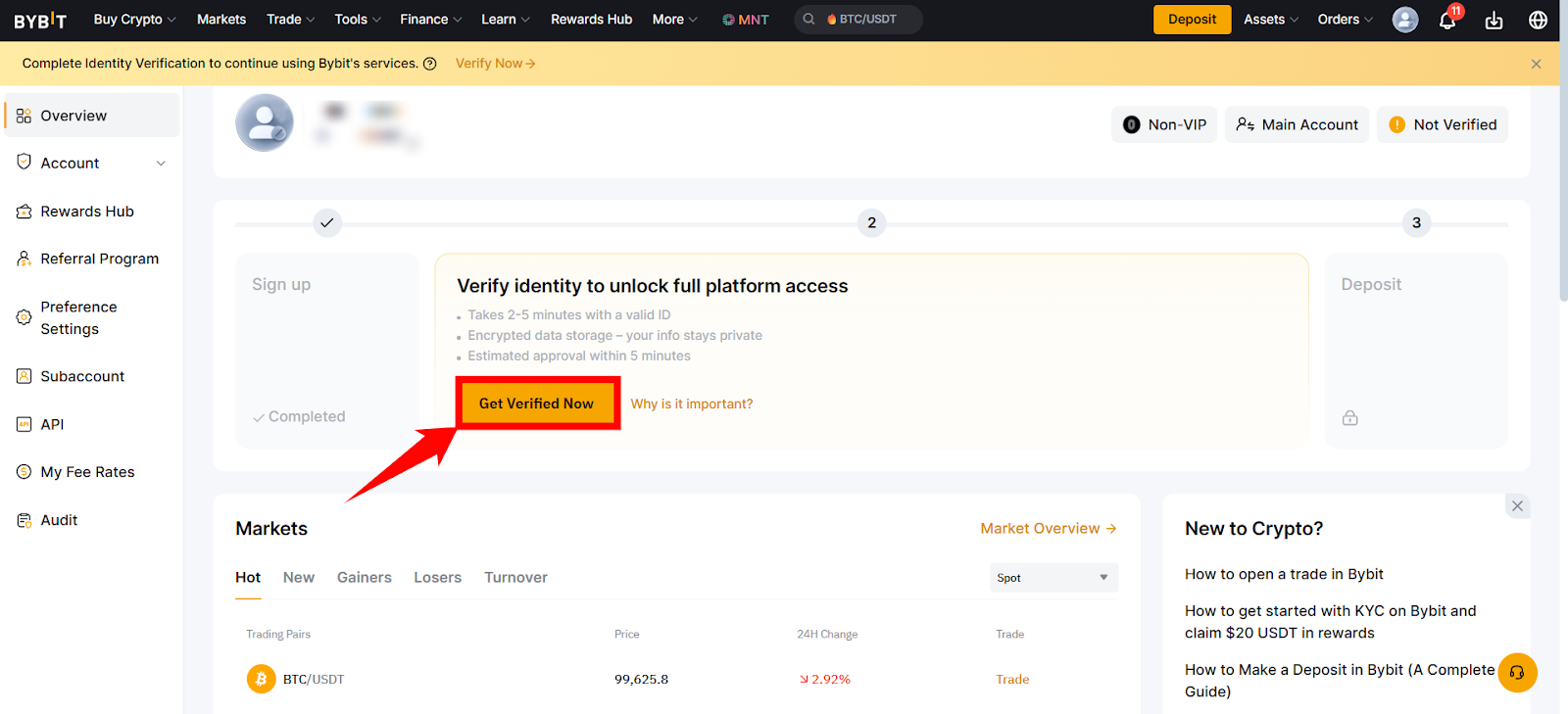Open the Spot market type dropdown
Viewport: 1568px width, 714px height.
tap(1053, 578)
